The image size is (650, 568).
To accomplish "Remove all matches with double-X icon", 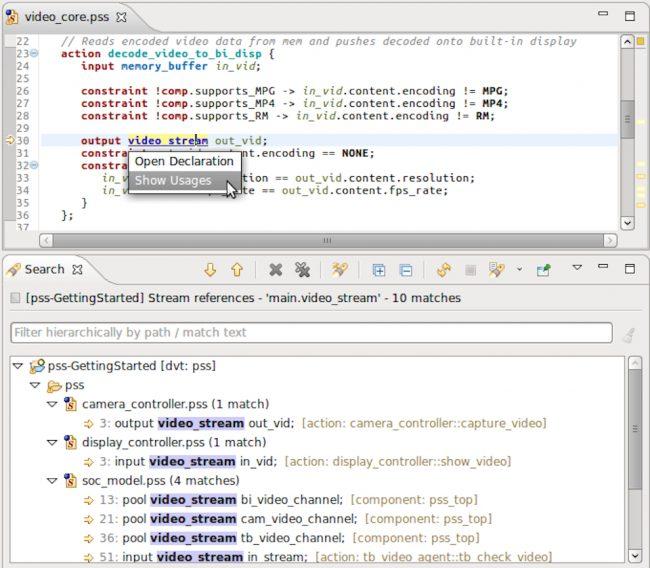I will pos(303,270).
